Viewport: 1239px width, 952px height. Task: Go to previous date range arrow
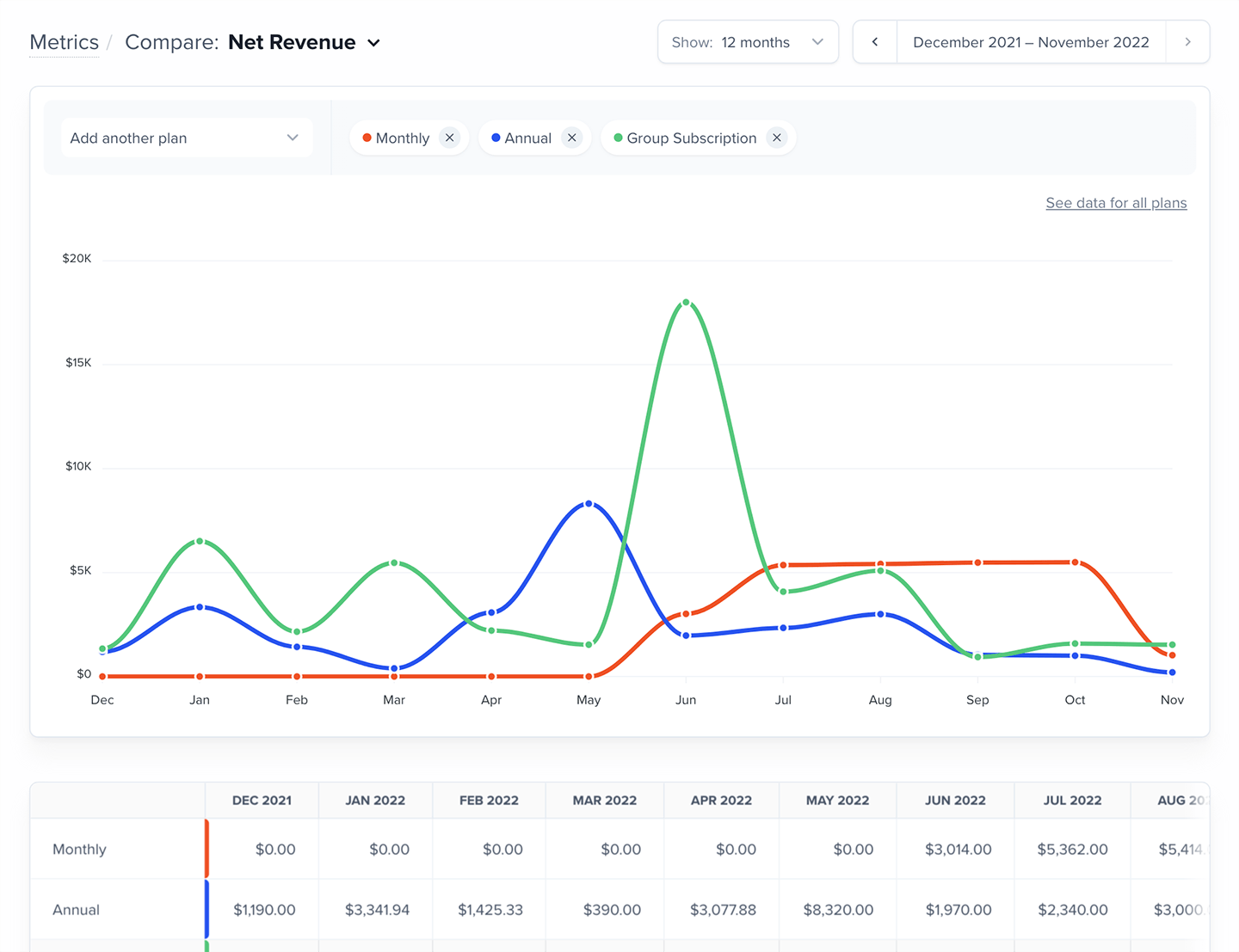click(875, 42)
